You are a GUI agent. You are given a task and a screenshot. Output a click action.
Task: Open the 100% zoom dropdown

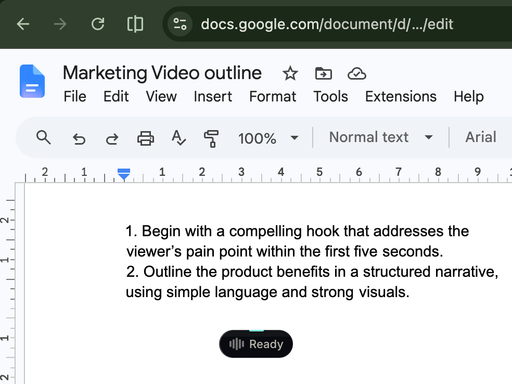[x=268, y=138]
